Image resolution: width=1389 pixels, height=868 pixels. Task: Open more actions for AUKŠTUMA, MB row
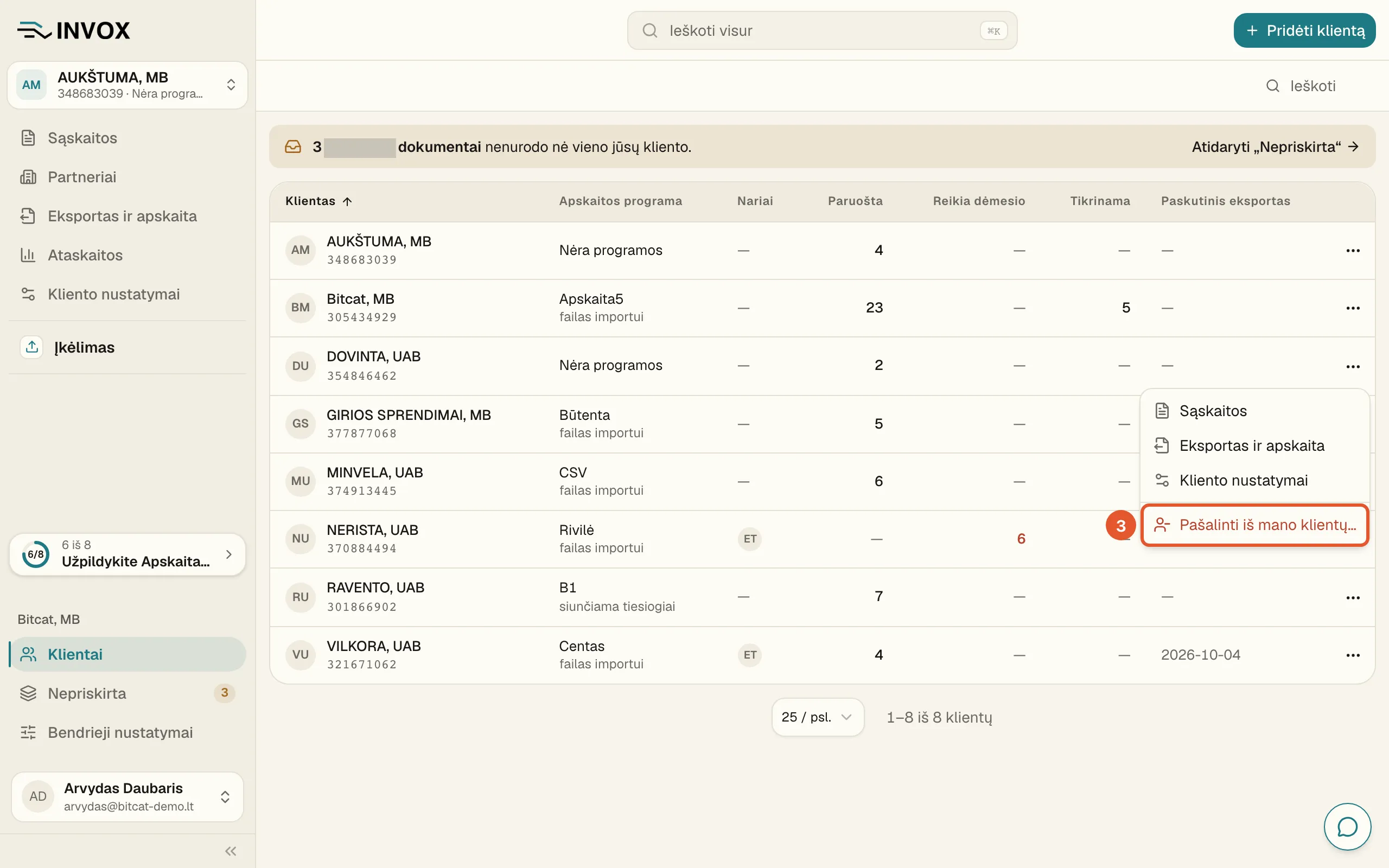click(x=1353, y=250)
